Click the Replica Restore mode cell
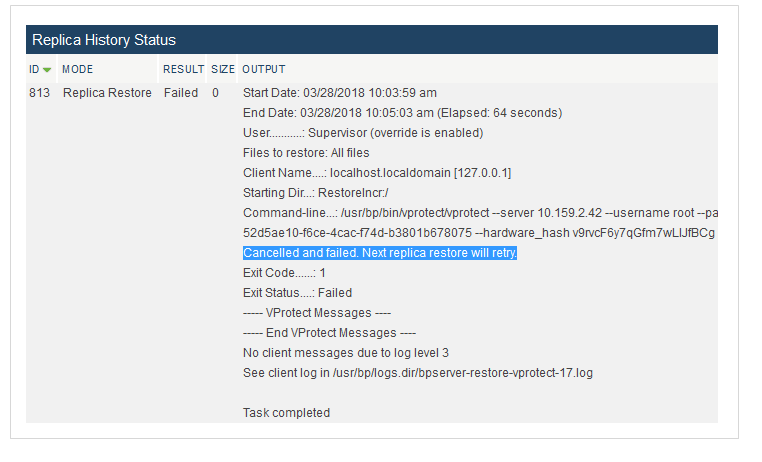The width and height of the screenshot is (762, 462). tap(107, 93)
